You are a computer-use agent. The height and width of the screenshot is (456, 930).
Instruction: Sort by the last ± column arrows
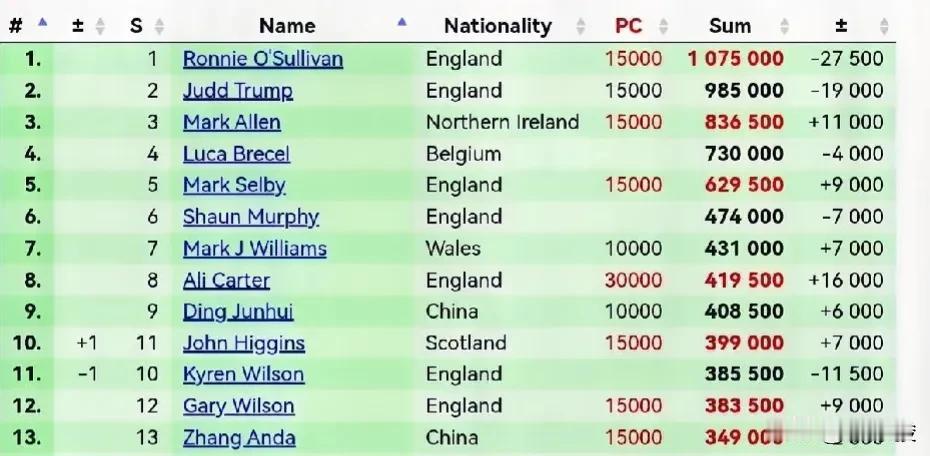(884, 26)
